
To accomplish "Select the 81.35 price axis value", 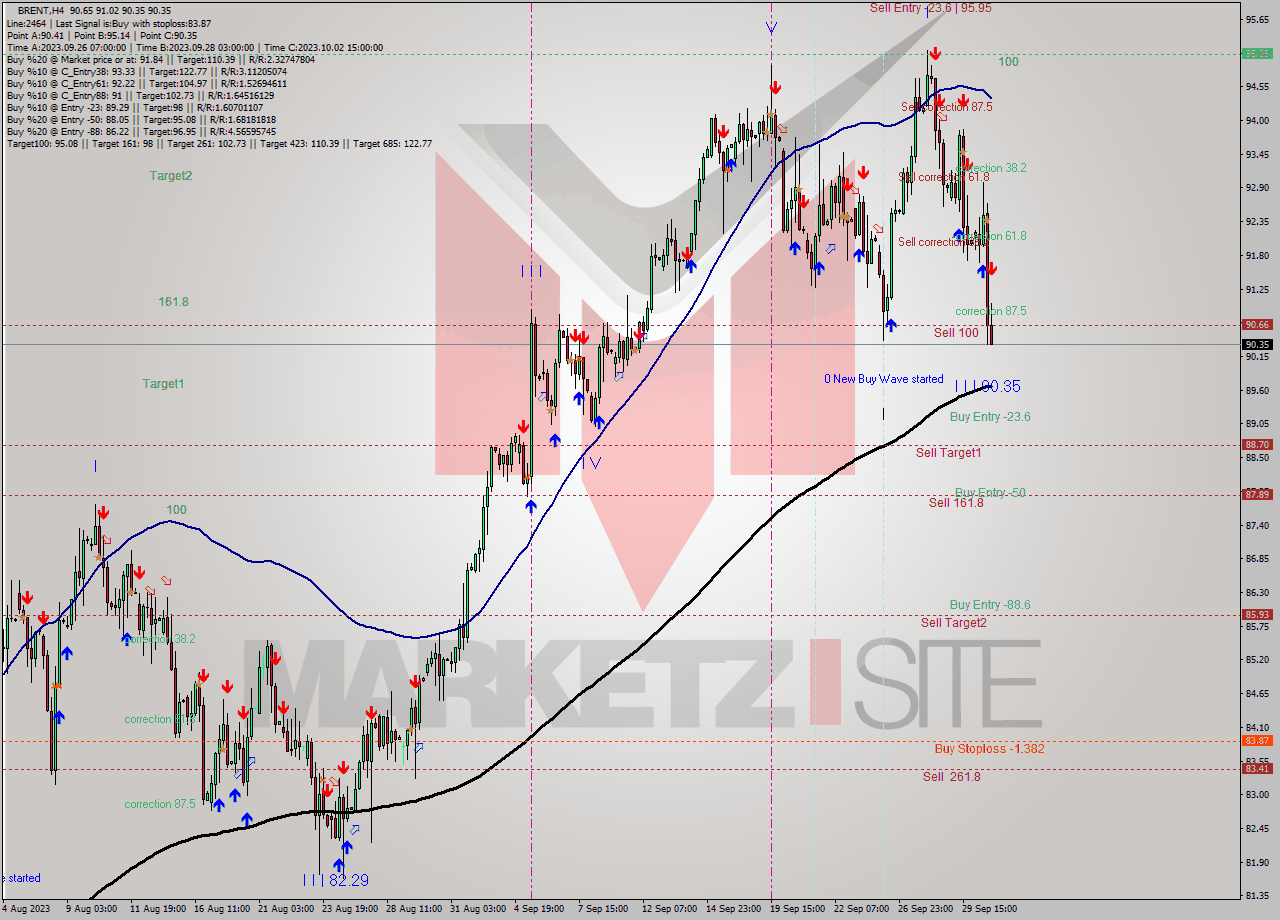I will (1257, 896).
